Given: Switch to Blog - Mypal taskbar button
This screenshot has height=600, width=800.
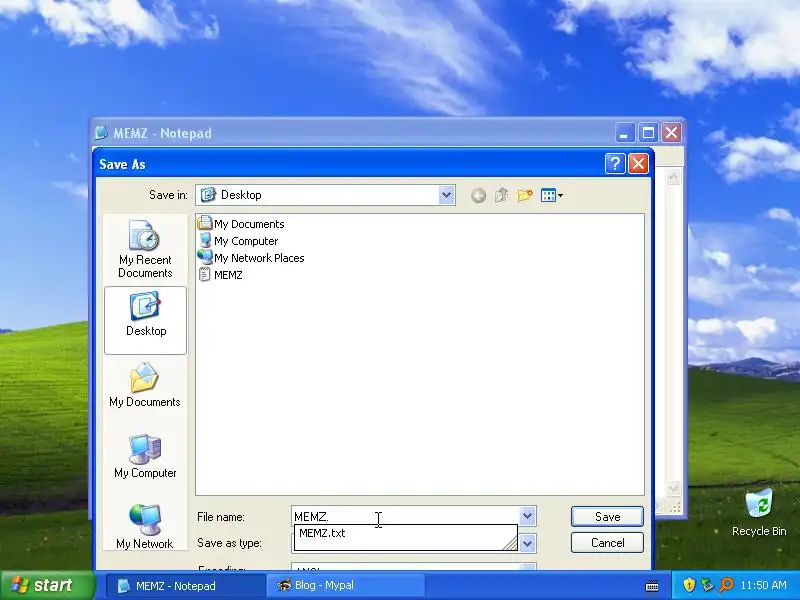Looking at the screenshot, I should [345, 586].
